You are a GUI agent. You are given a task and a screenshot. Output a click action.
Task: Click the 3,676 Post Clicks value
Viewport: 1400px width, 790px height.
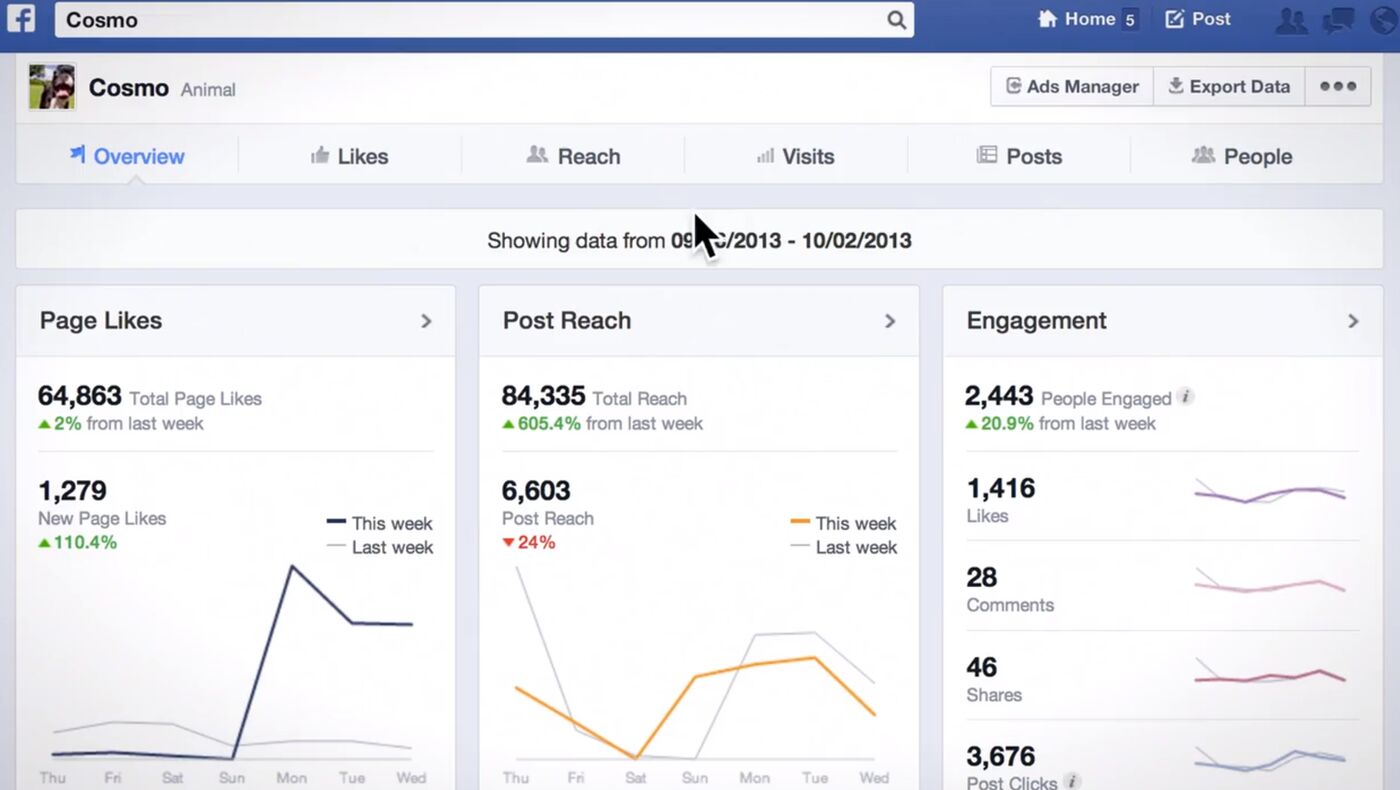[1001, 756]
